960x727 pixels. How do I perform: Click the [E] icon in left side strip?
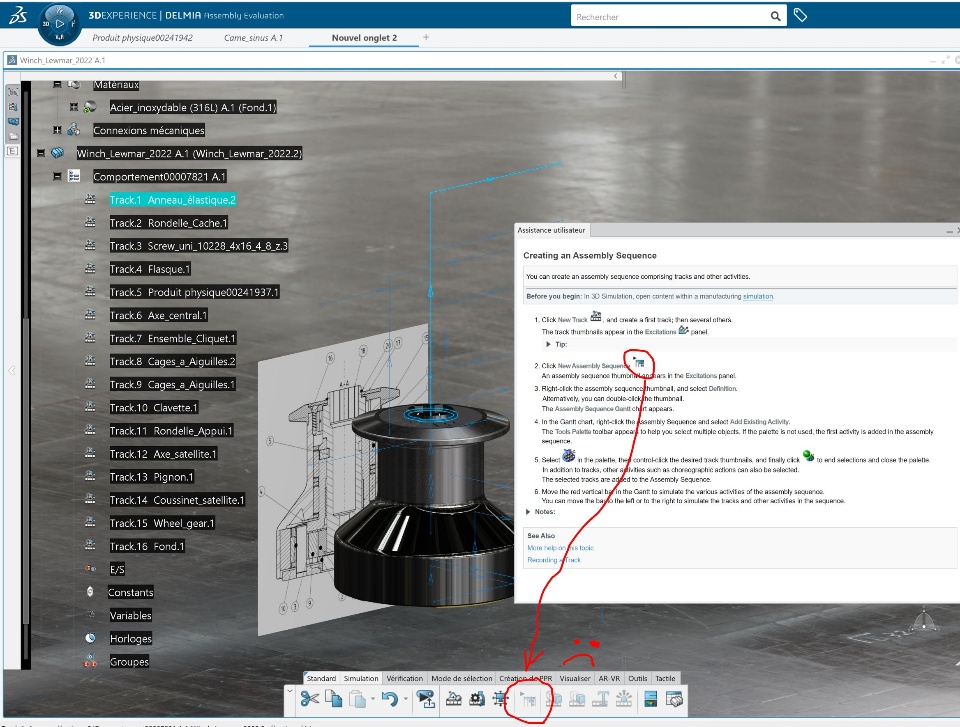(13, 151)
